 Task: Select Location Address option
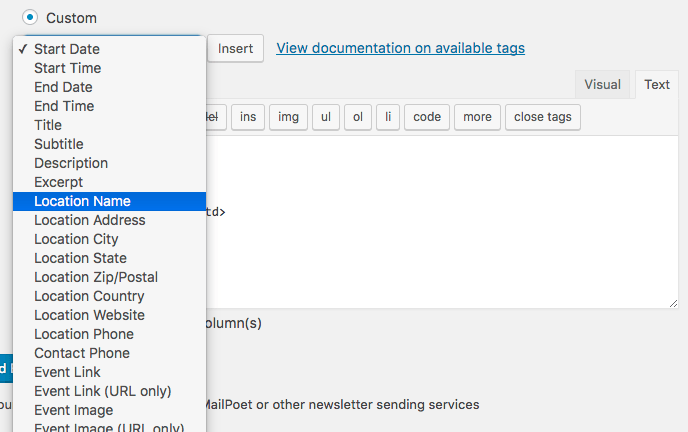109,220
